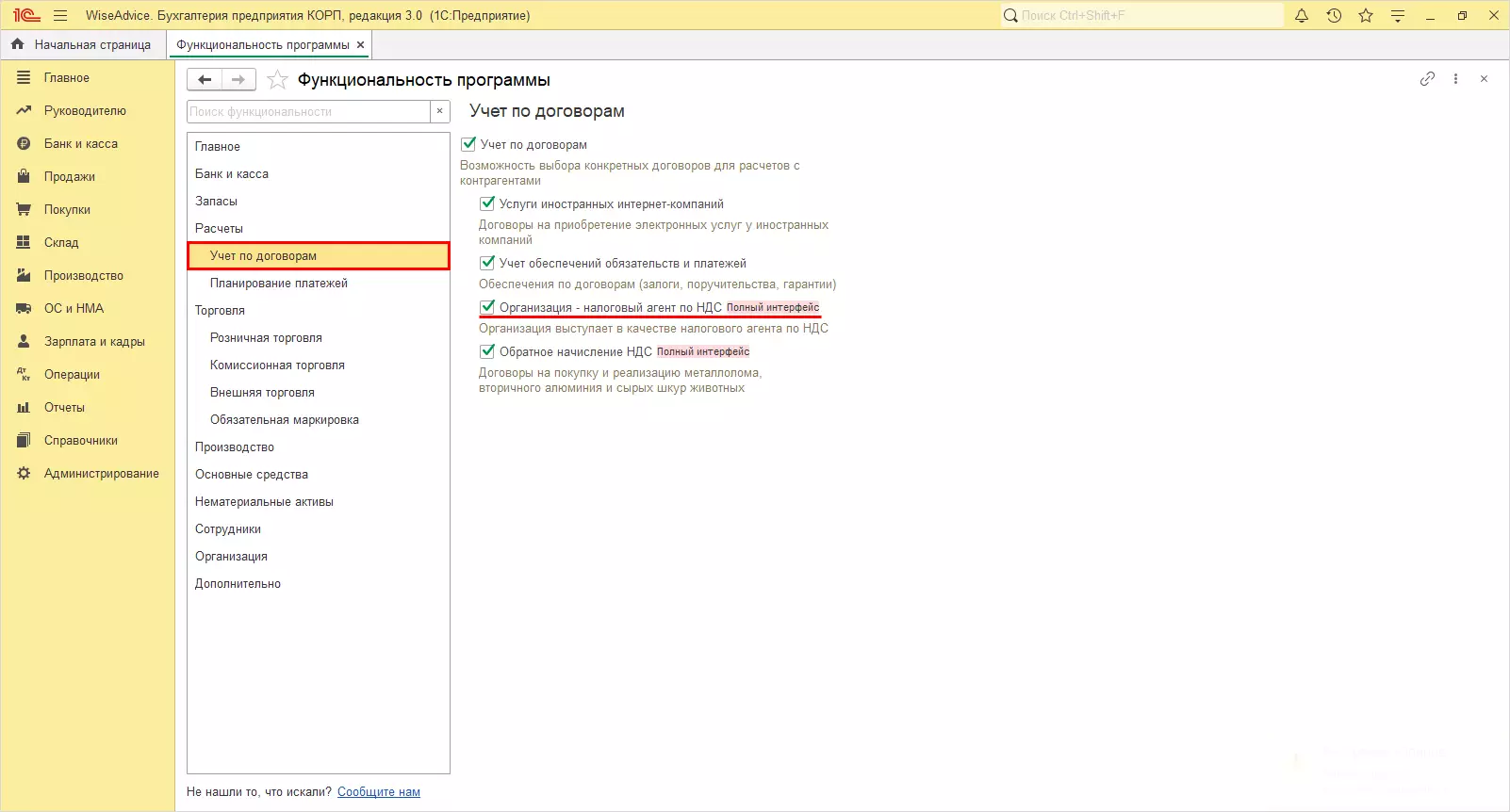This screenshot has height=812, width=1510.
Task: Click the global search field Поиск Ctrl+Shift+F
Action: (1141, 15)
